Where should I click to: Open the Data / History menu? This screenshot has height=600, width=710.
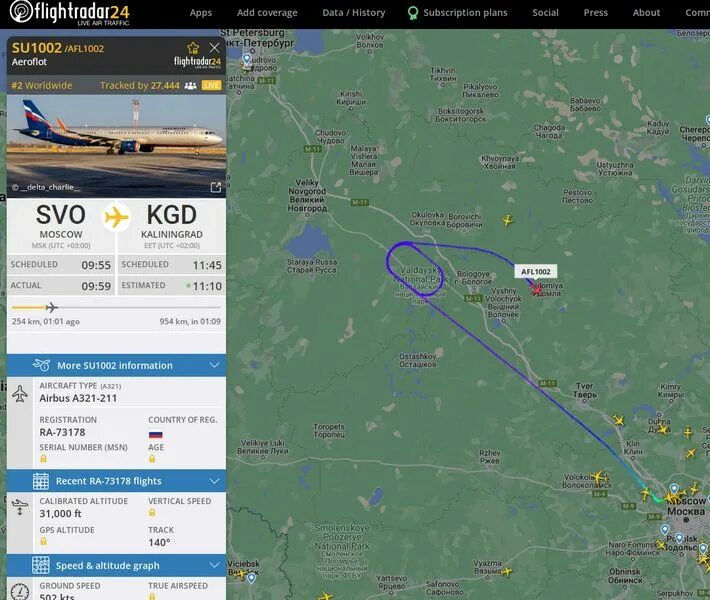354,13
